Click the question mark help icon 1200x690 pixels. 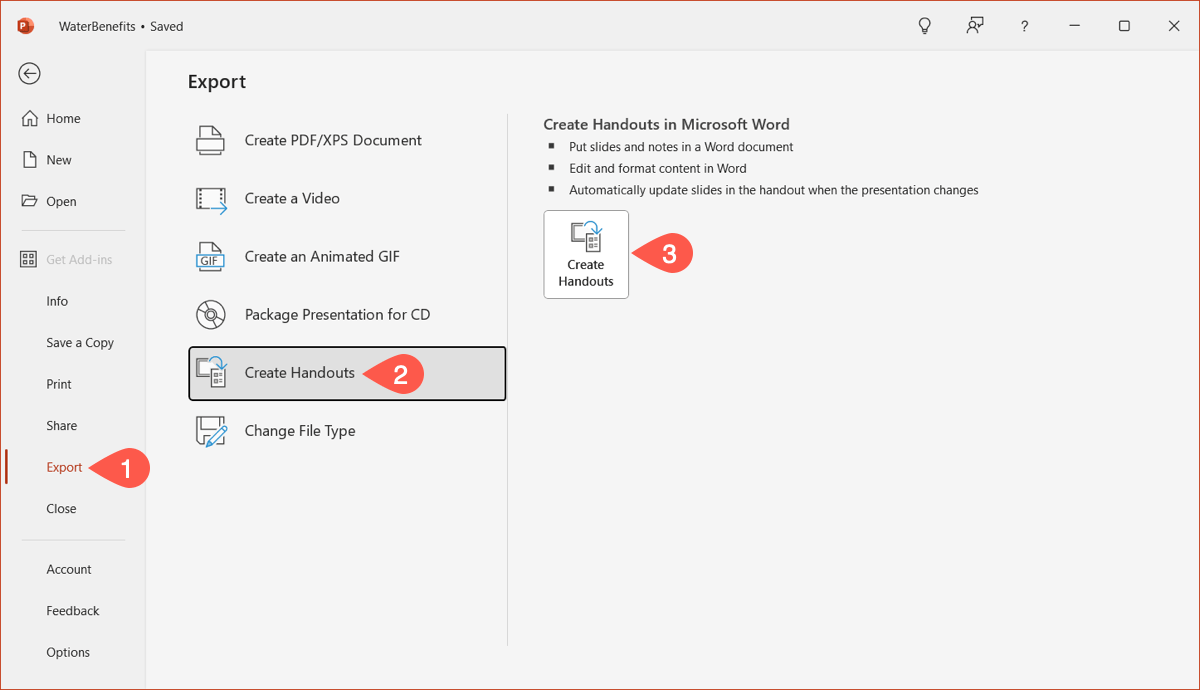pos(1025,27)
